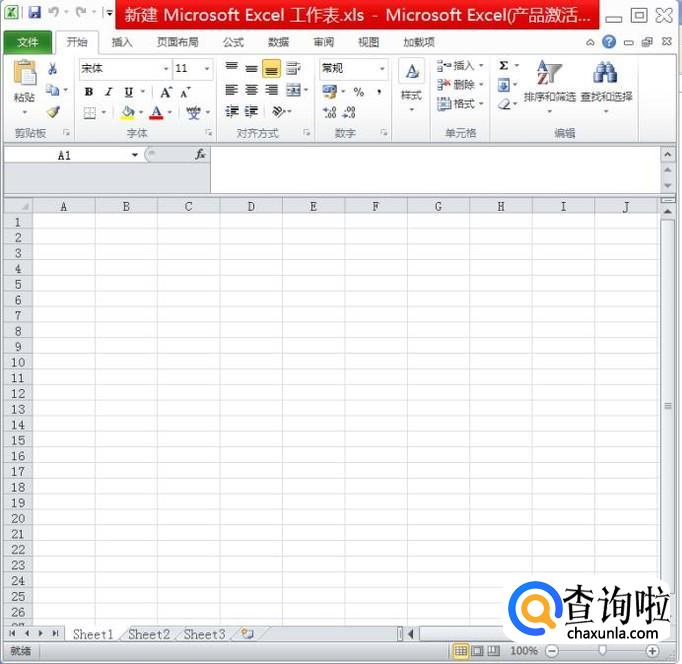The image size is (682, 664).
Task: Switch to Formulas (公式) tab
Action: 234,42
